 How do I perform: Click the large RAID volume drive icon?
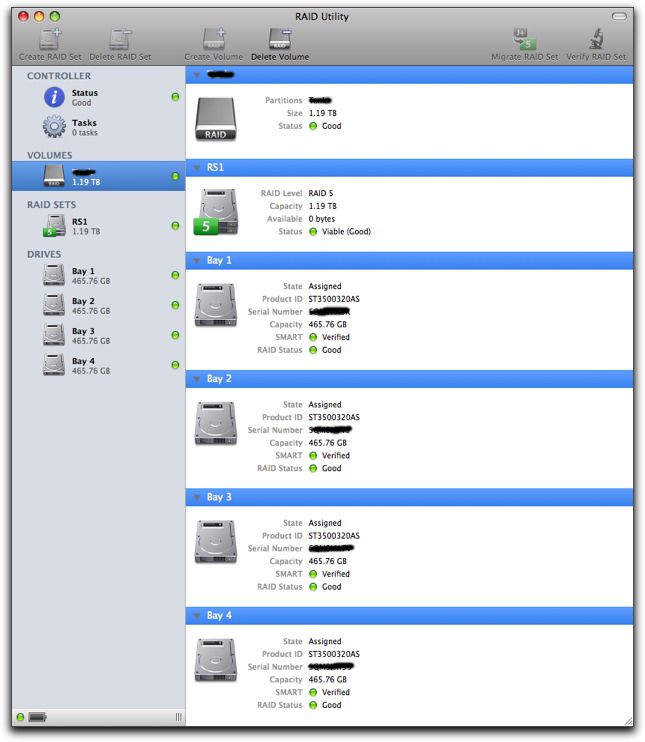tap(217, 118)
